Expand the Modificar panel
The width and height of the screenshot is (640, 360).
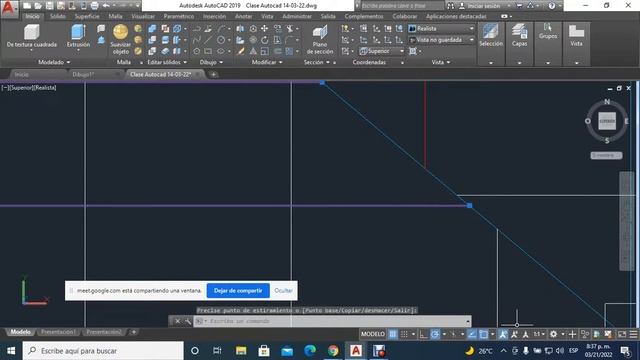(267, 62)
